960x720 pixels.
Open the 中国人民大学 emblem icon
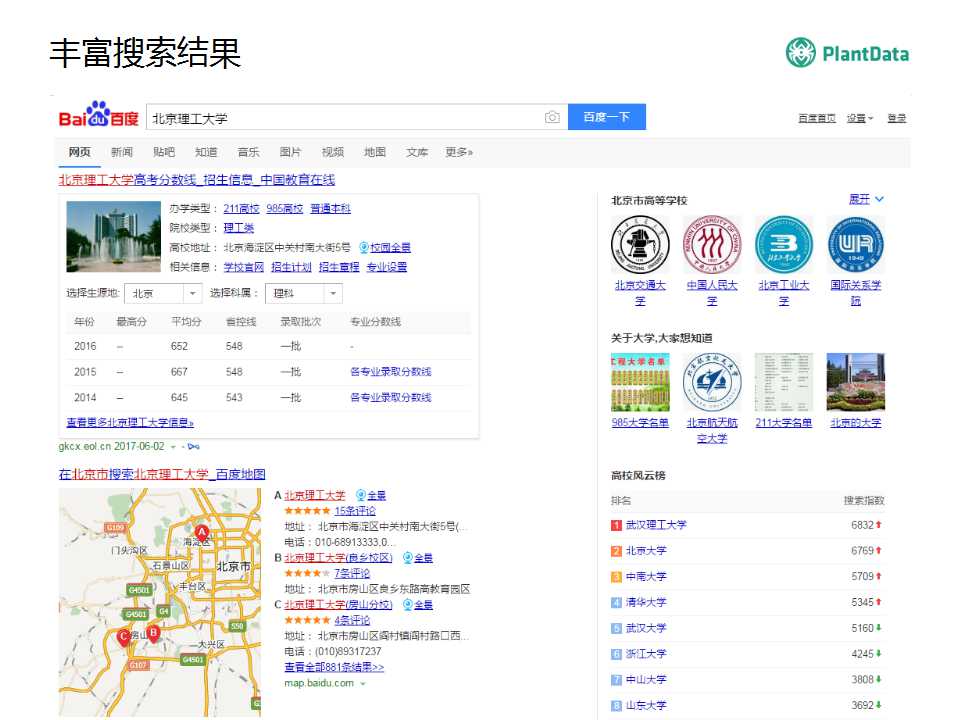(x=712, y=245)
